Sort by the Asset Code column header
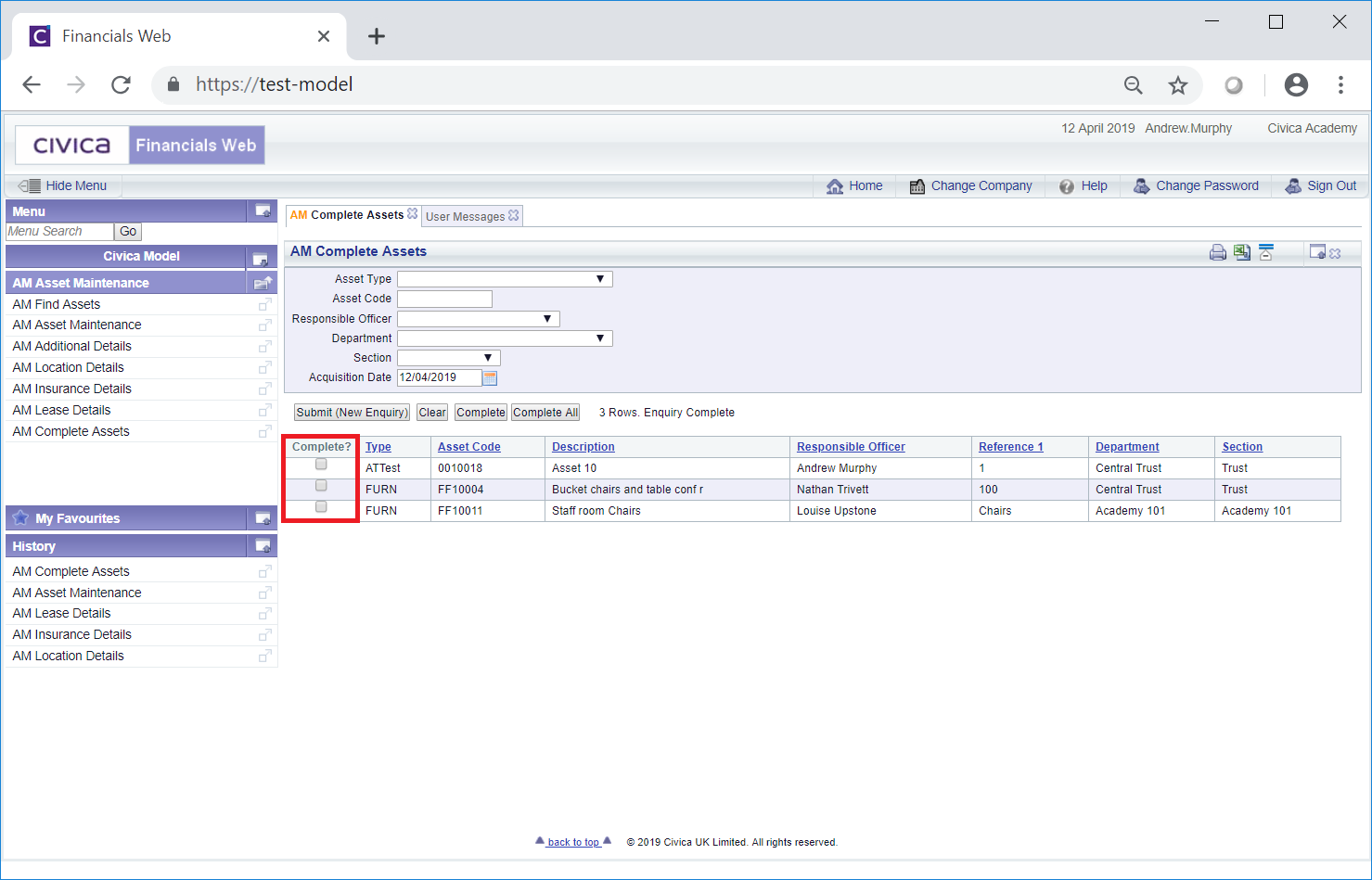This screenshot has height=880, width=1372. (x=469, y=447)
